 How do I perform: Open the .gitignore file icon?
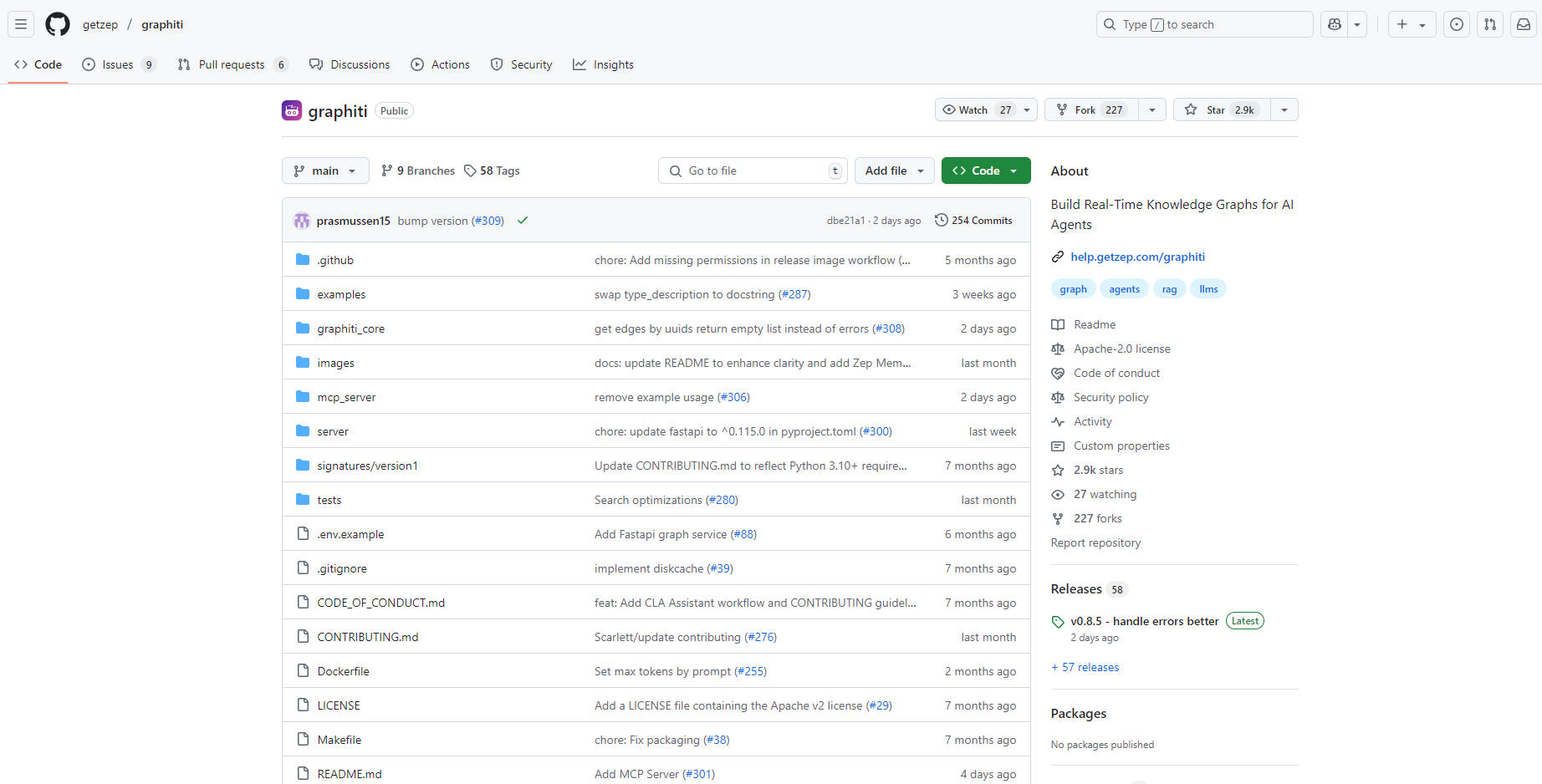pos(303,568)
